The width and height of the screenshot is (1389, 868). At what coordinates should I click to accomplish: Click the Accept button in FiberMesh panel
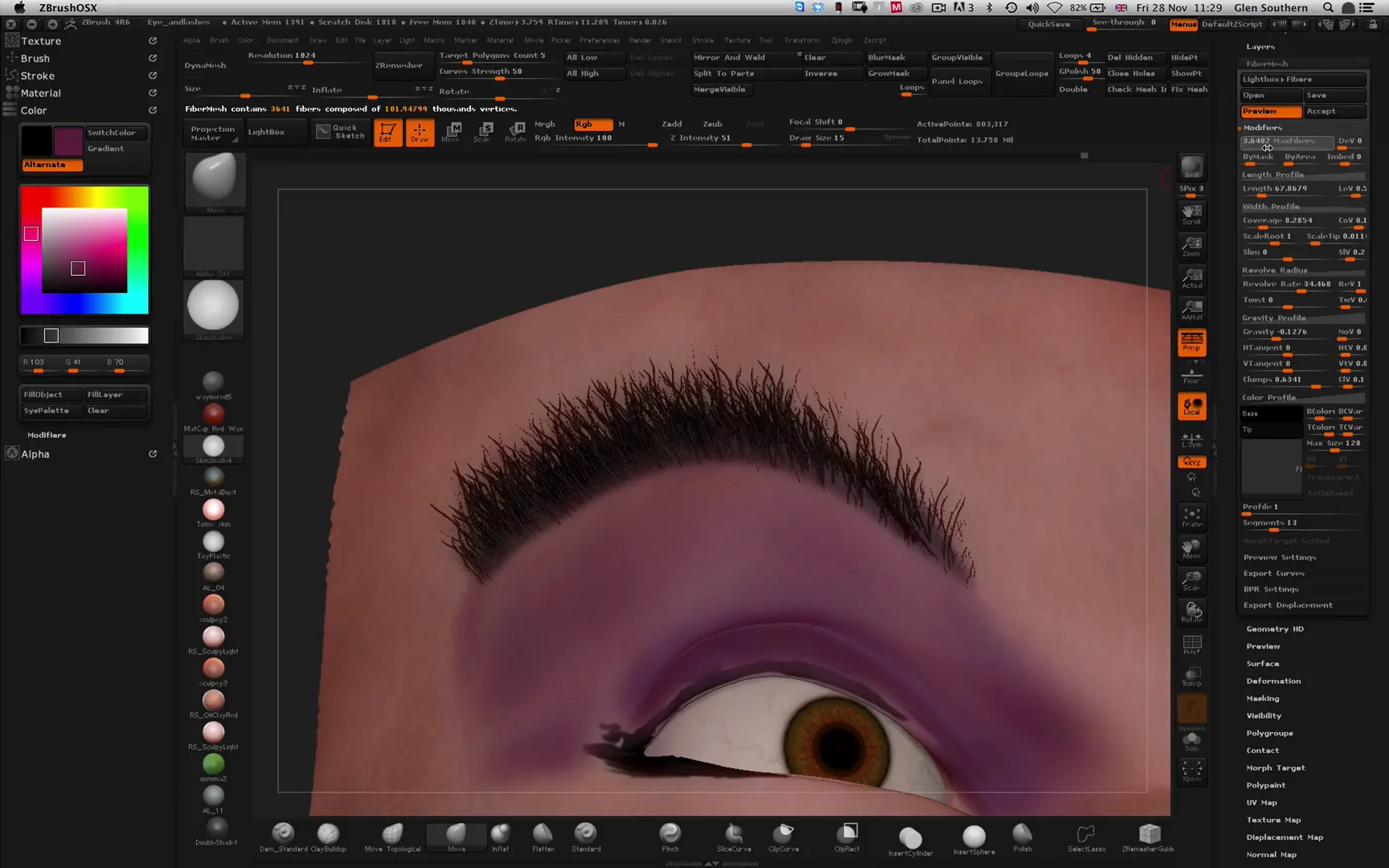[x=1334, y=111]
